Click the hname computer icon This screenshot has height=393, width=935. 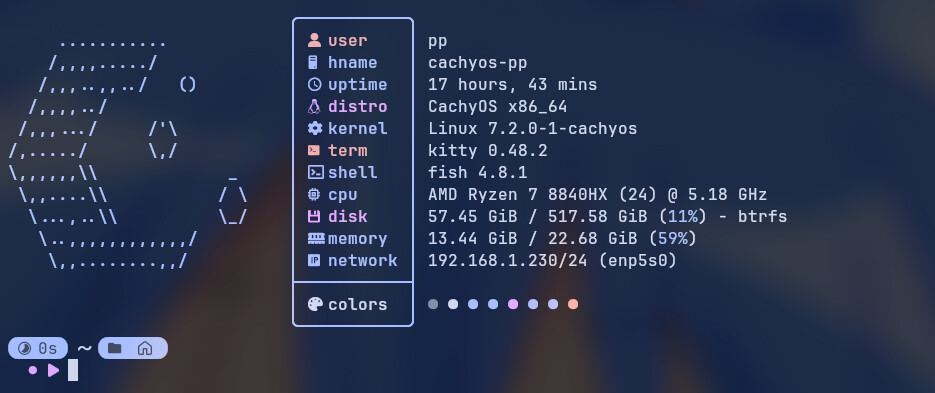point(313,63)
